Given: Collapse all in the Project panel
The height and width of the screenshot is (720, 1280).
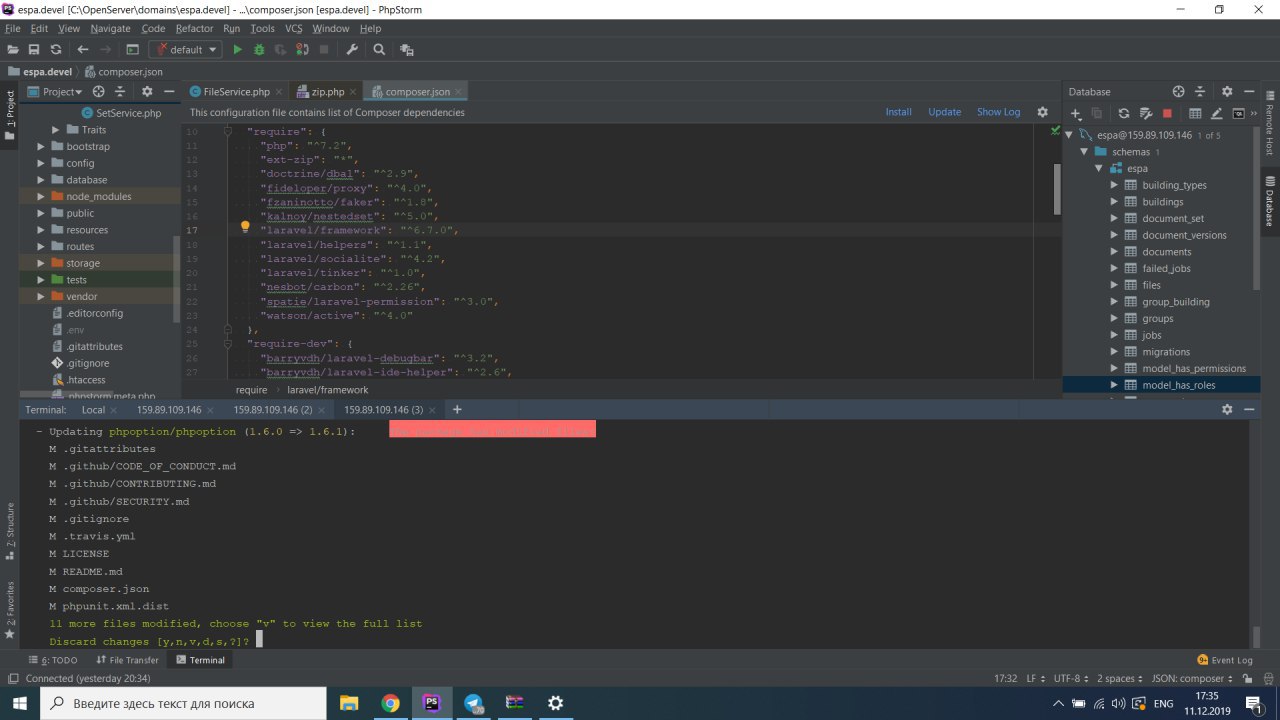Looking at the screenshot, I should (120, 91).
